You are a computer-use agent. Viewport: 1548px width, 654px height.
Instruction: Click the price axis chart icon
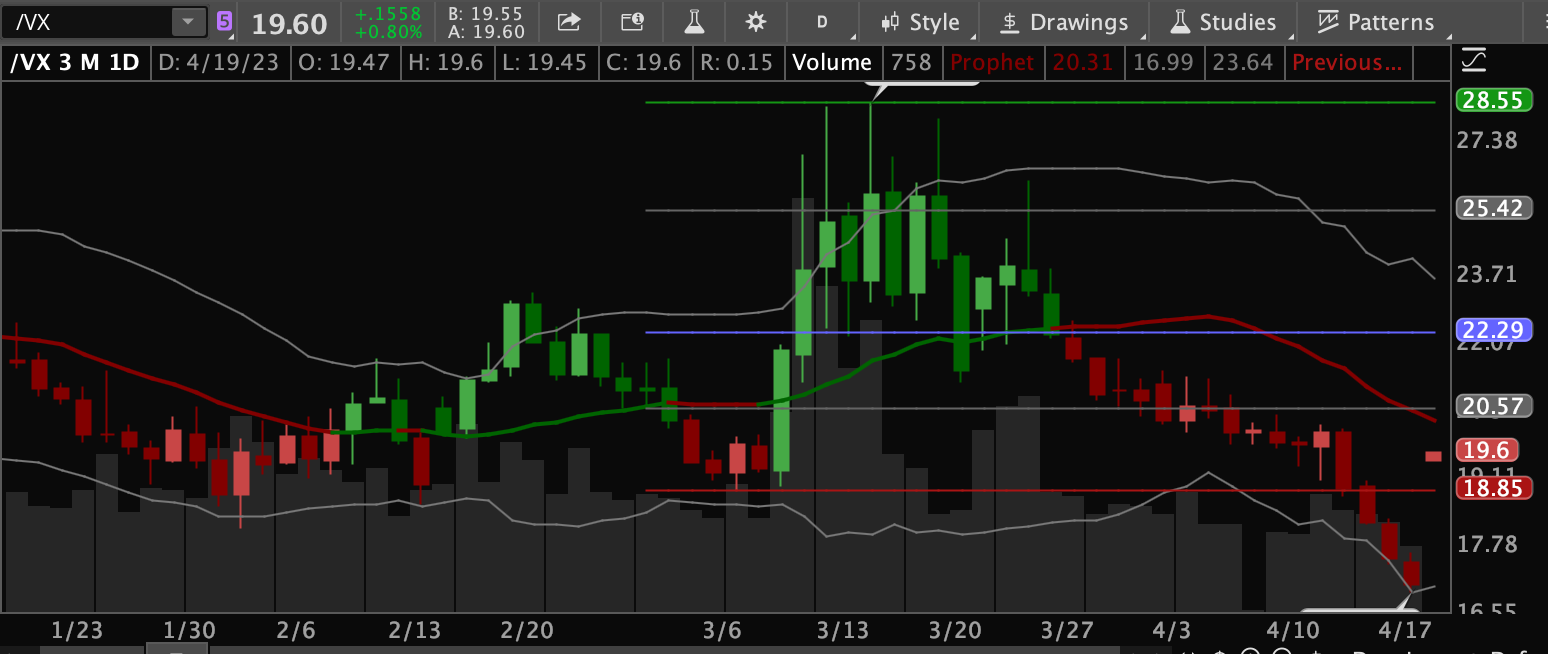pyautogui.click(x=1474, y=62)
